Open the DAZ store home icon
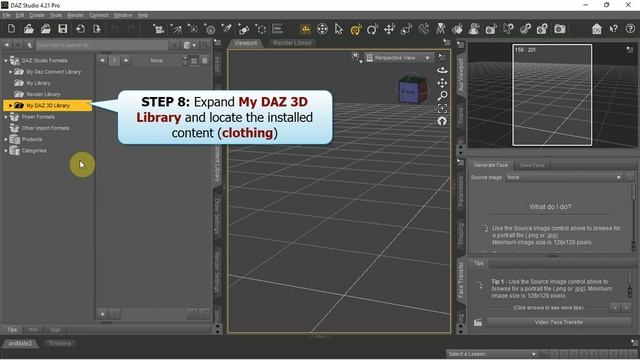The width and height of the screenshot is (640, 360). (597, 29)
